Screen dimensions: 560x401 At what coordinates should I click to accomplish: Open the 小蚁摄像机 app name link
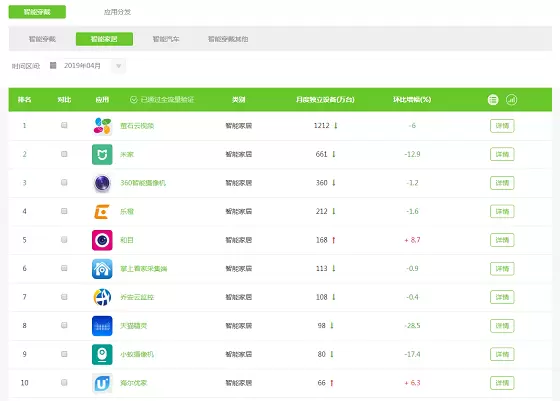[x=137, y=354]
